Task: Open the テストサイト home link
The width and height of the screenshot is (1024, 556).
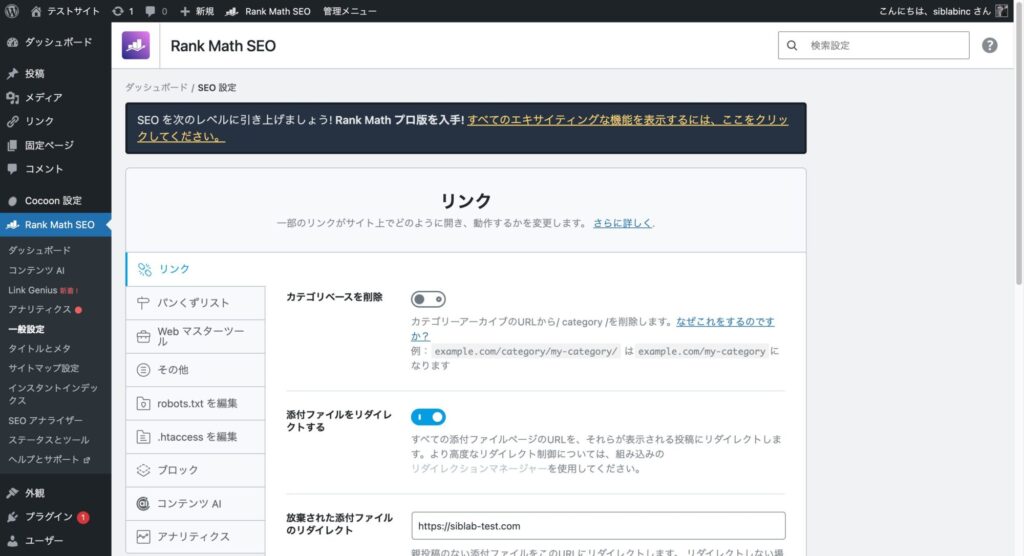Action: pos(65,11)
